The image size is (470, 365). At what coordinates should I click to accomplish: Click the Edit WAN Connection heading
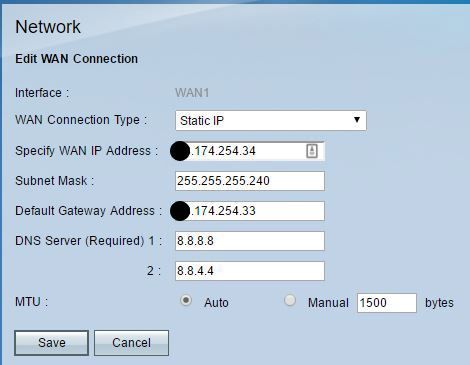[x=76, y=59]
